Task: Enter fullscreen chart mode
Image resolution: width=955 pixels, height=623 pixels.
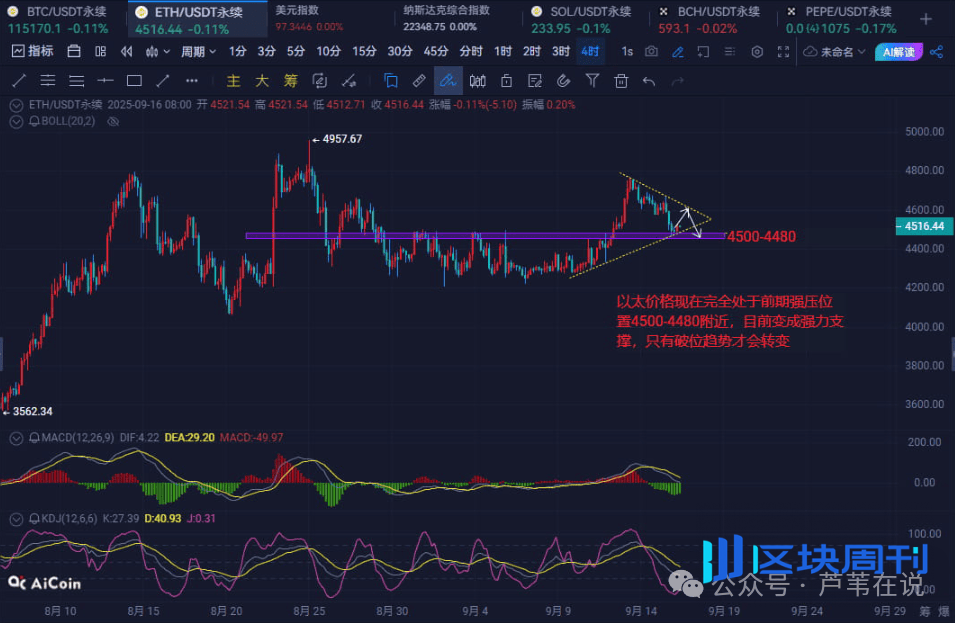Action: click(x=783, y=52)
